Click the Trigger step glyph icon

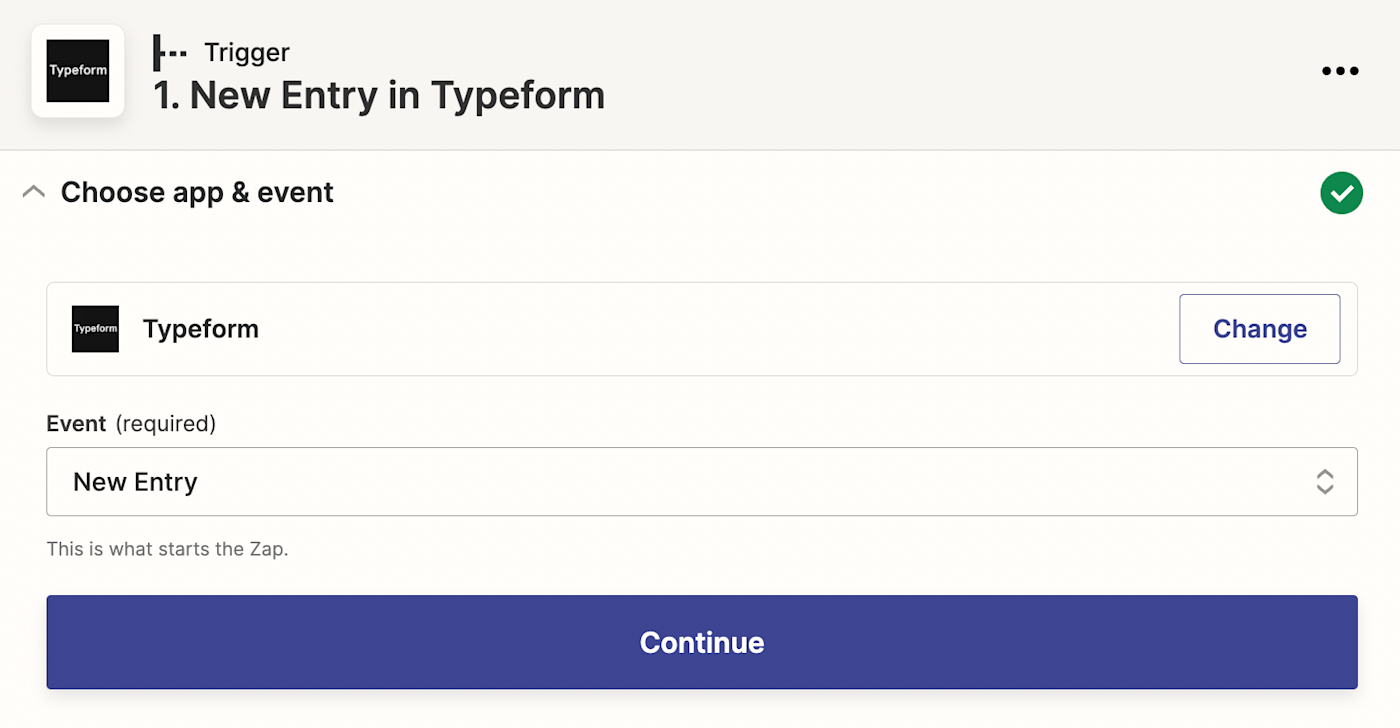[169, 52]
